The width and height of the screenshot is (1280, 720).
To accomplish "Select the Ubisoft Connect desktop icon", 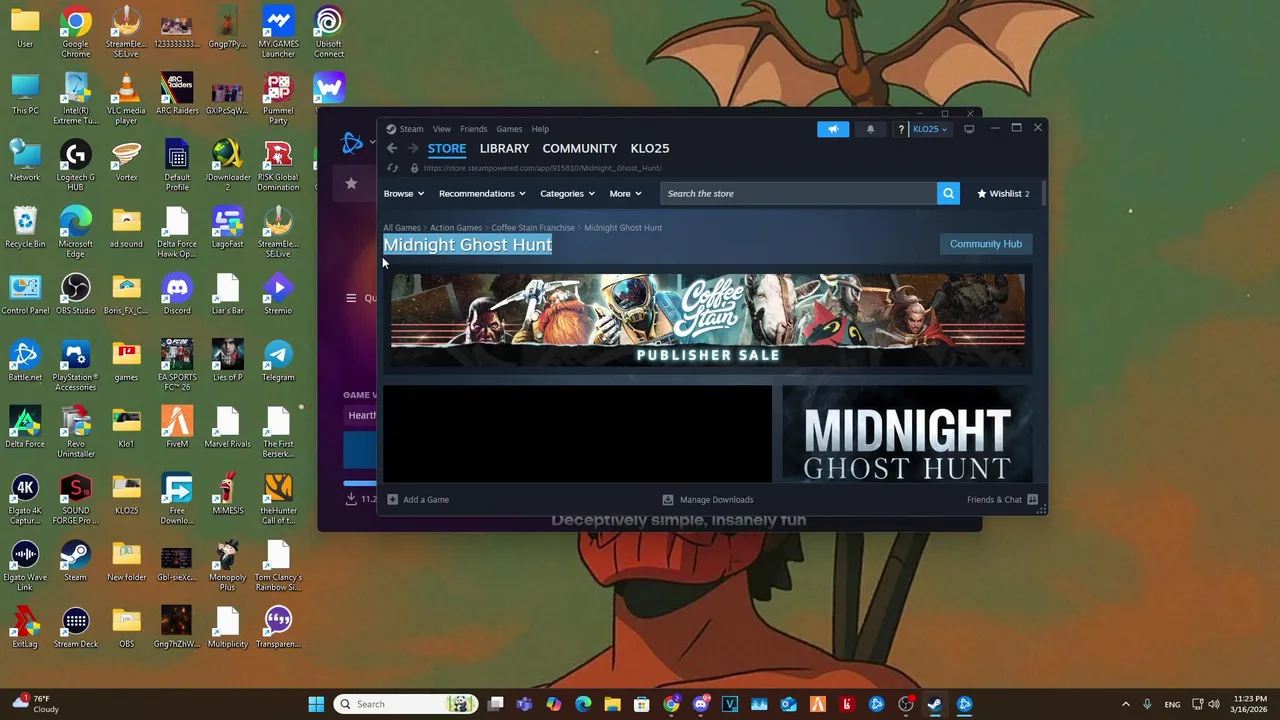I will point(328,32).
